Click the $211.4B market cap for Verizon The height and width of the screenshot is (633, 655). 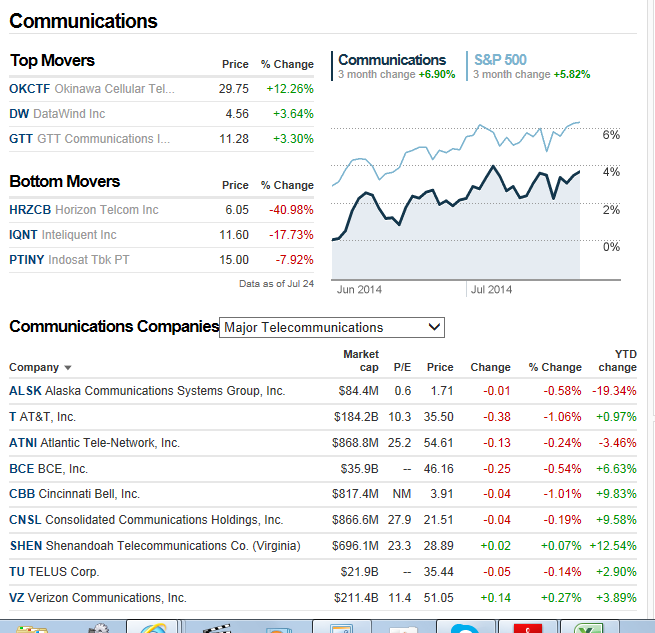click(356, 598)
